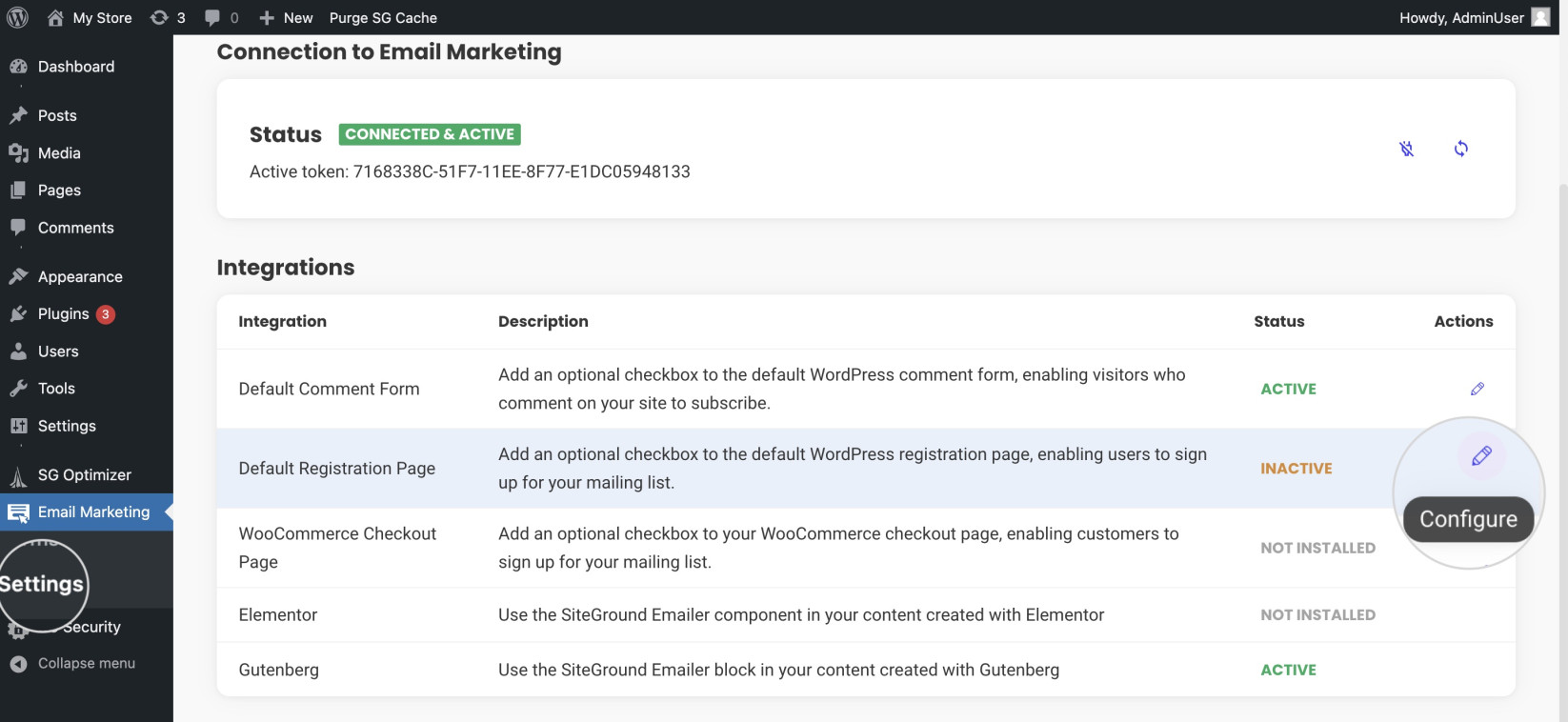Click Default Comment Form row name

coord(329,389)
